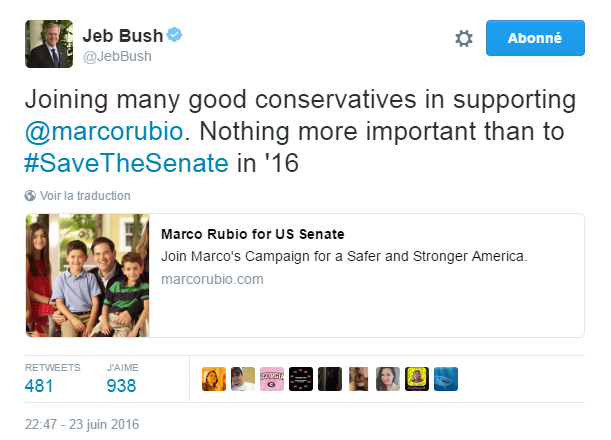Click the blue verified badge
The image size is (611, 440).
click(x=175, y=36)
